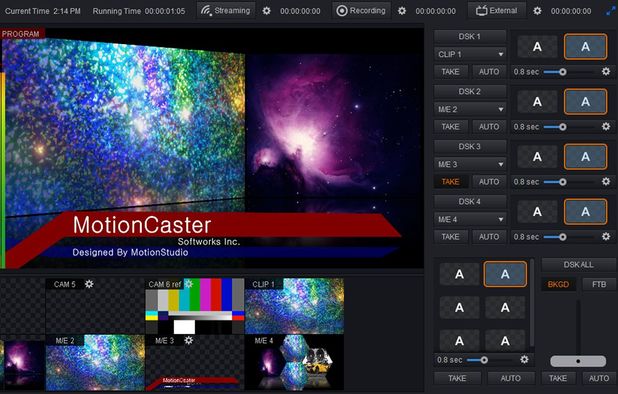618x394 pixels.
Task: Click DSK 1 header button
Action: [470, 37]
